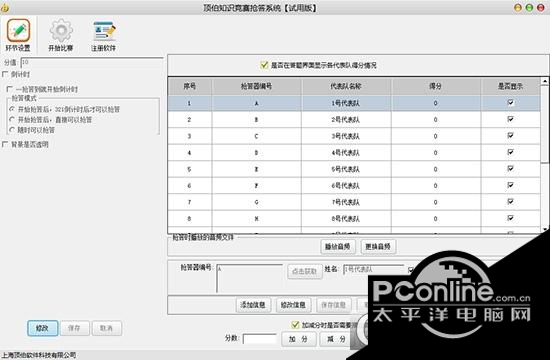
Task: Click the 减分 button
Action: click(x=336, y=339)
